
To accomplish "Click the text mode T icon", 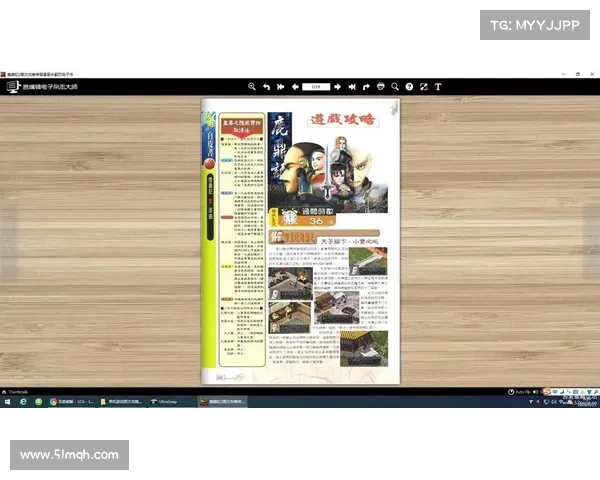I will point(438,87).
